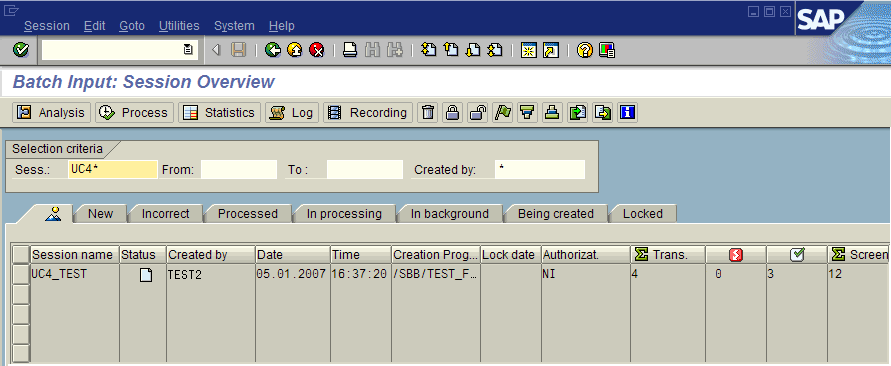This screenshot has width=891, height=366.
Task: Click the Print icon in toolbar
Action: [x=349, y=50]
